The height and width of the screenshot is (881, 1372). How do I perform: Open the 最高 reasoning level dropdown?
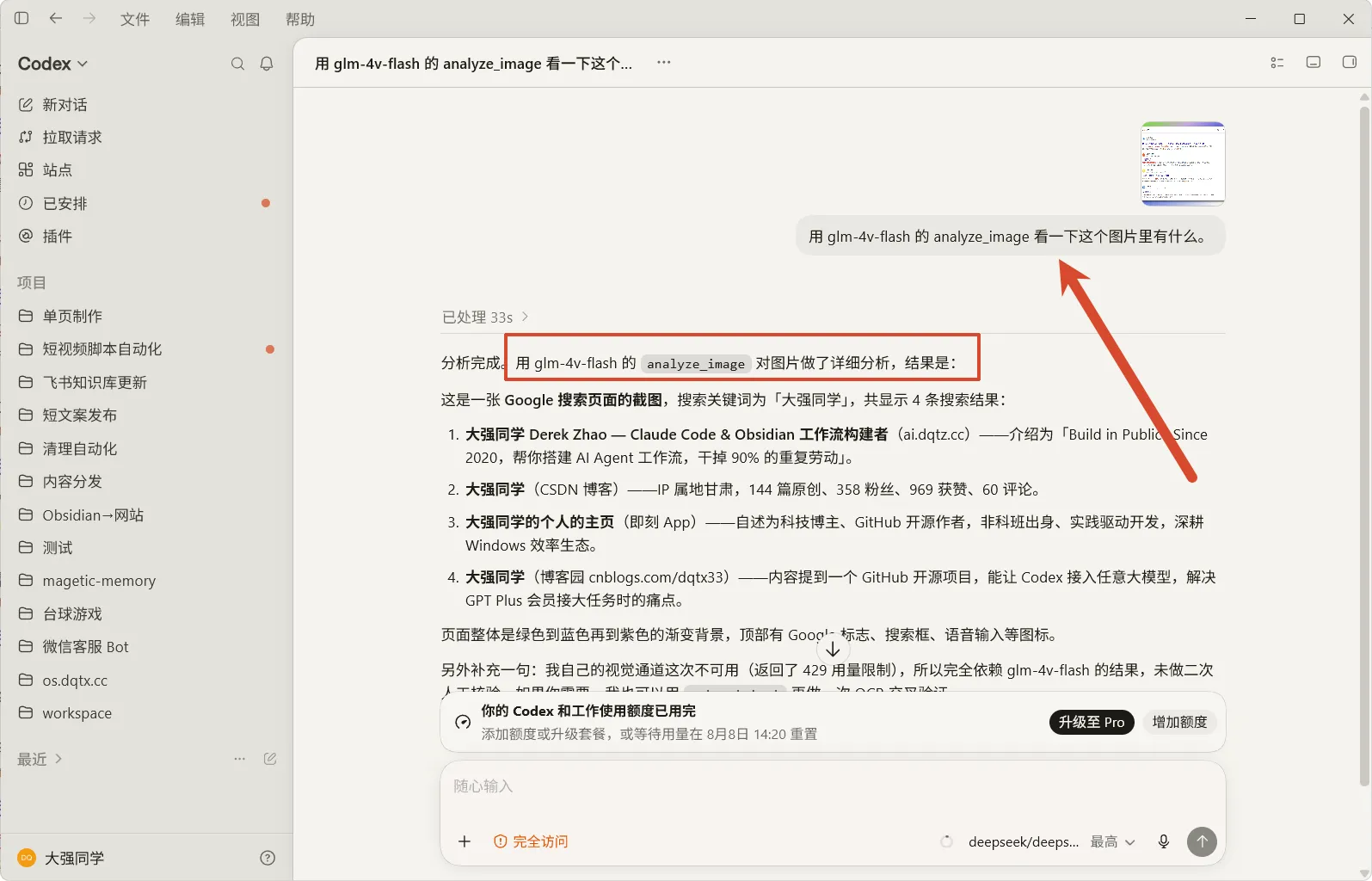click(x=1113, y=841)
